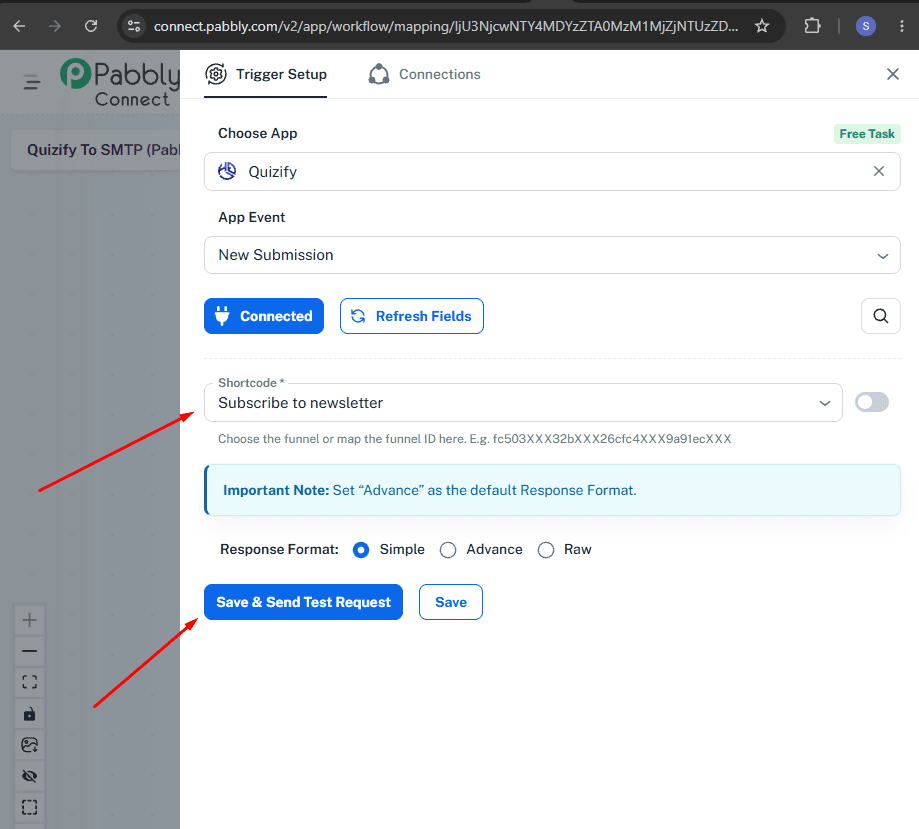This screenshot has height=829, width=919.
Task: Toggle the crossed-out eye visibility icon
Action: 29,776
